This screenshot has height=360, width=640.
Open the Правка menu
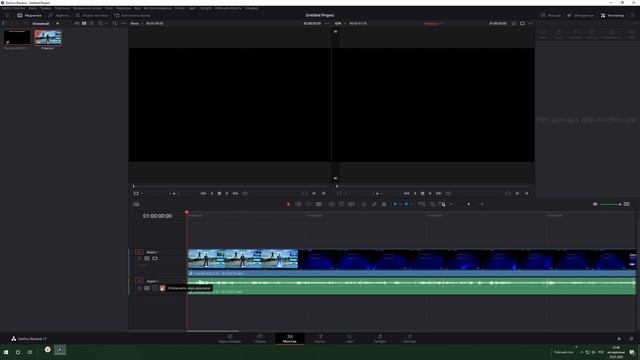[45, 8]
